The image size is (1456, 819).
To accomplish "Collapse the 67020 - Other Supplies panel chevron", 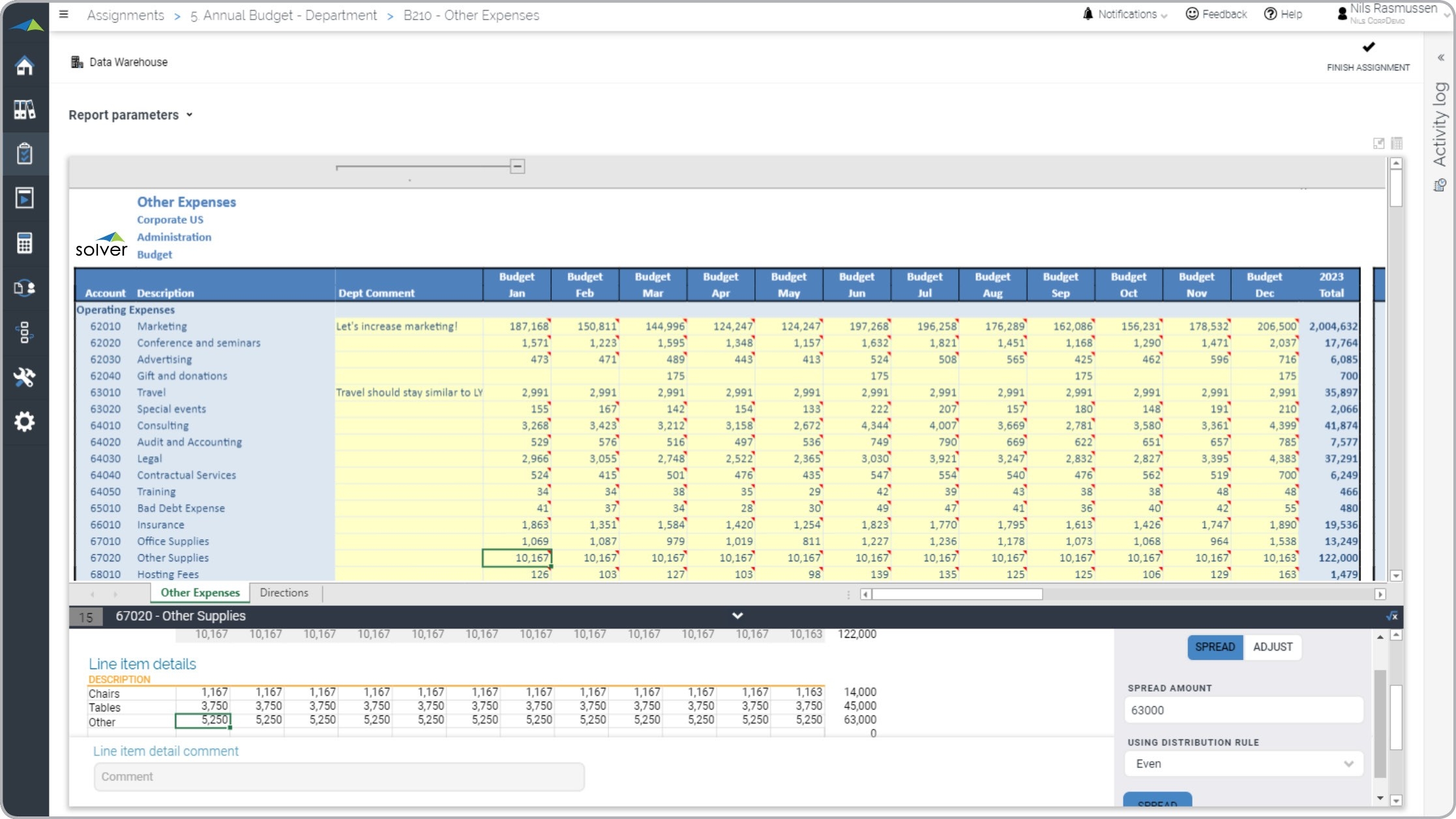I will tap(737, 616).
